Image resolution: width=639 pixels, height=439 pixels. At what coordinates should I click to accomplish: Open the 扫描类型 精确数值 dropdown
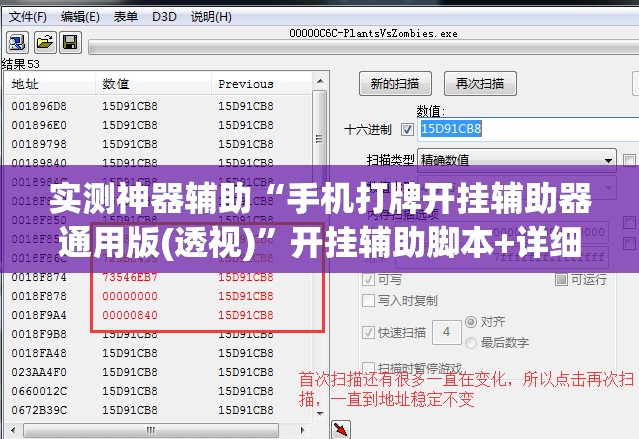coord(517,160)
